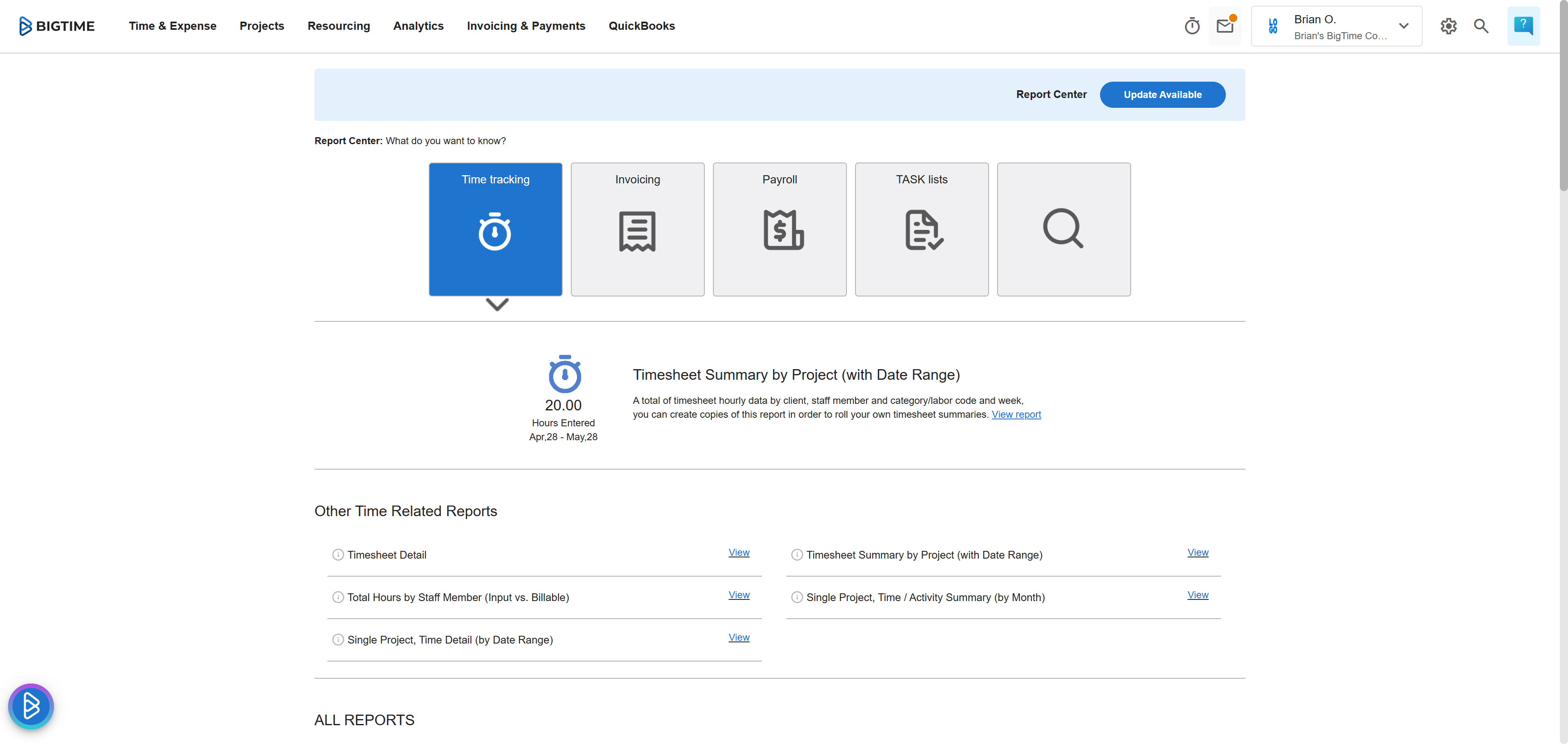View Timesheet Summary by Project report row

pos(1198,552)
